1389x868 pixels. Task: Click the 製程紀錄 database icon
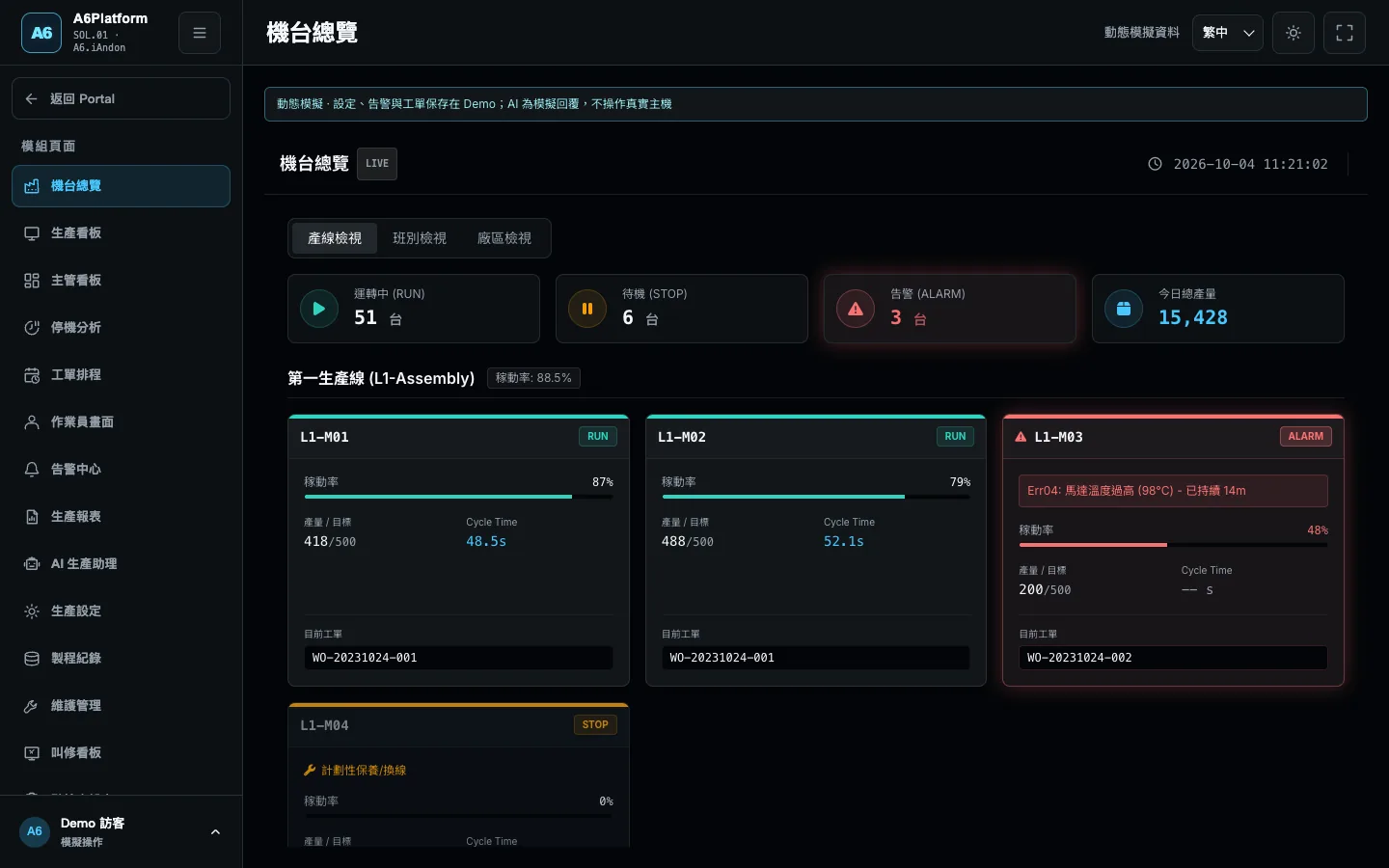click(x=32, y=659)
